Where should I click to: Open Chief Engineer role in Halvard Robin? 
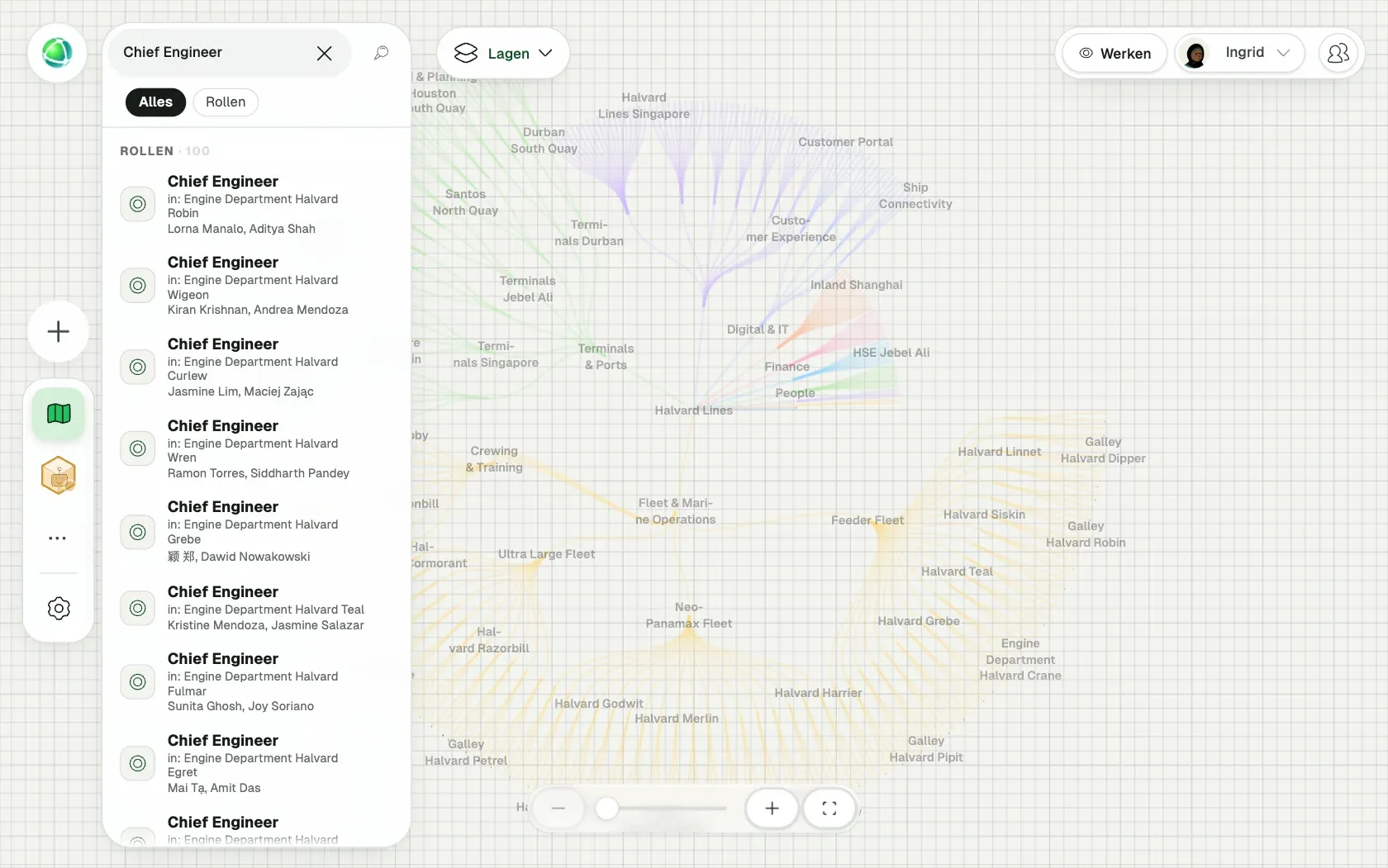(x=256, y=205)
